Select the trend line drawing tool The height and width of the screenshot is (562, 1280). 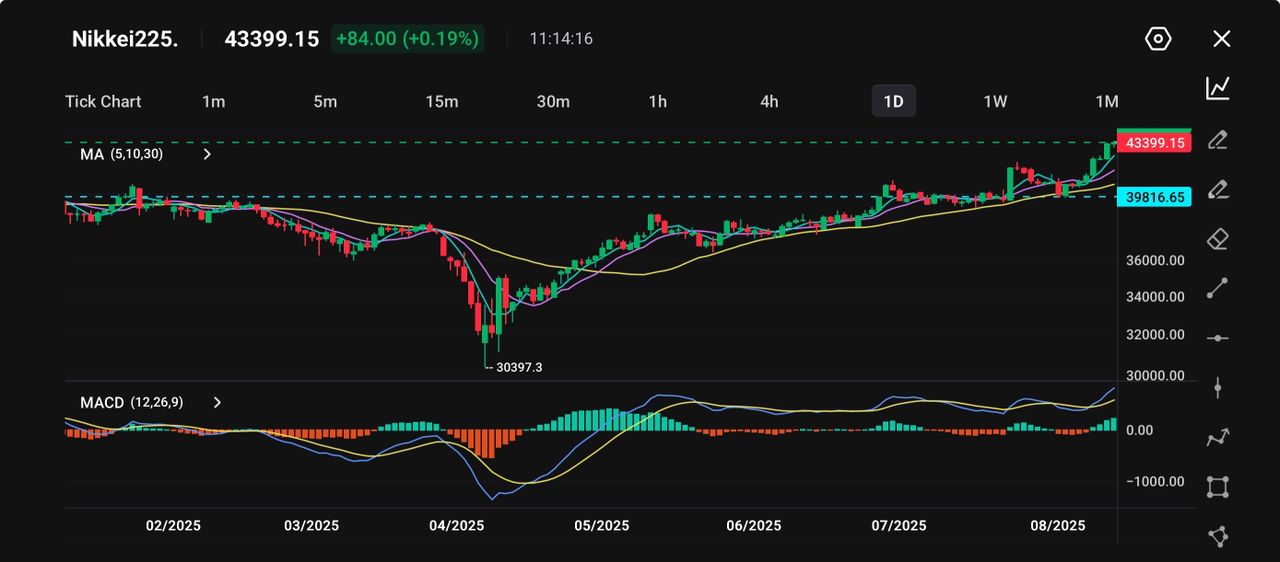1217,288
